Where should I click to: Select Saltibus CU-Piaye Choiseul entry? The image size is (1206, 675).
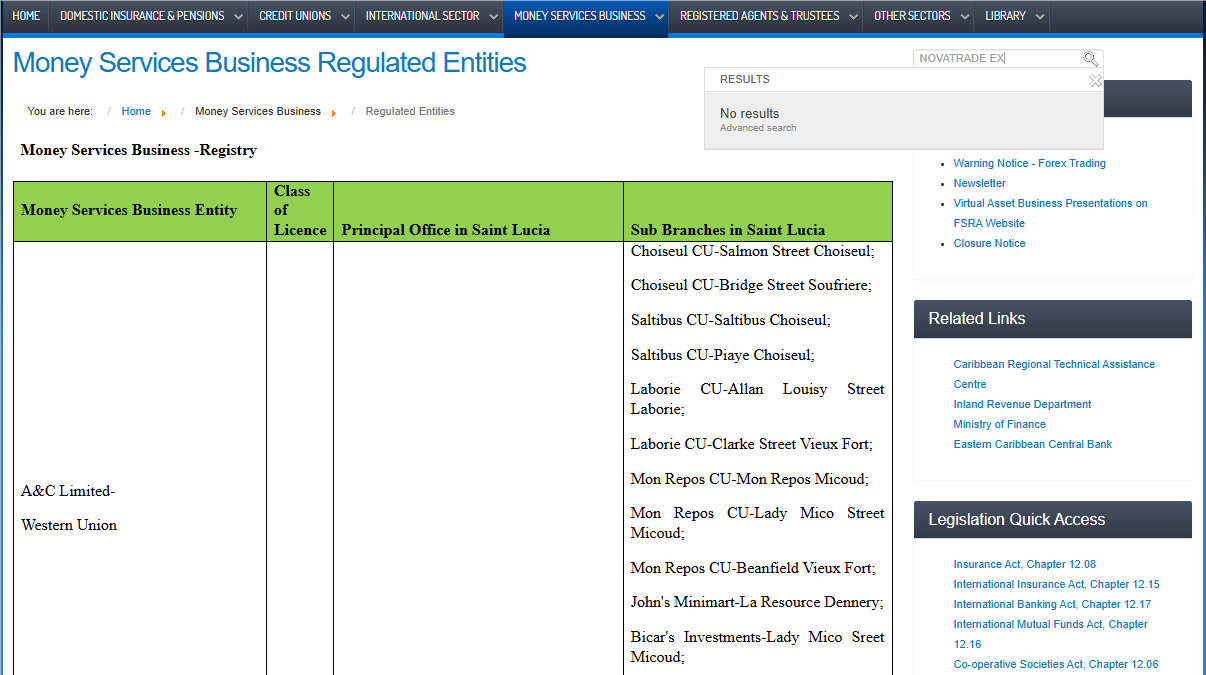723,355
